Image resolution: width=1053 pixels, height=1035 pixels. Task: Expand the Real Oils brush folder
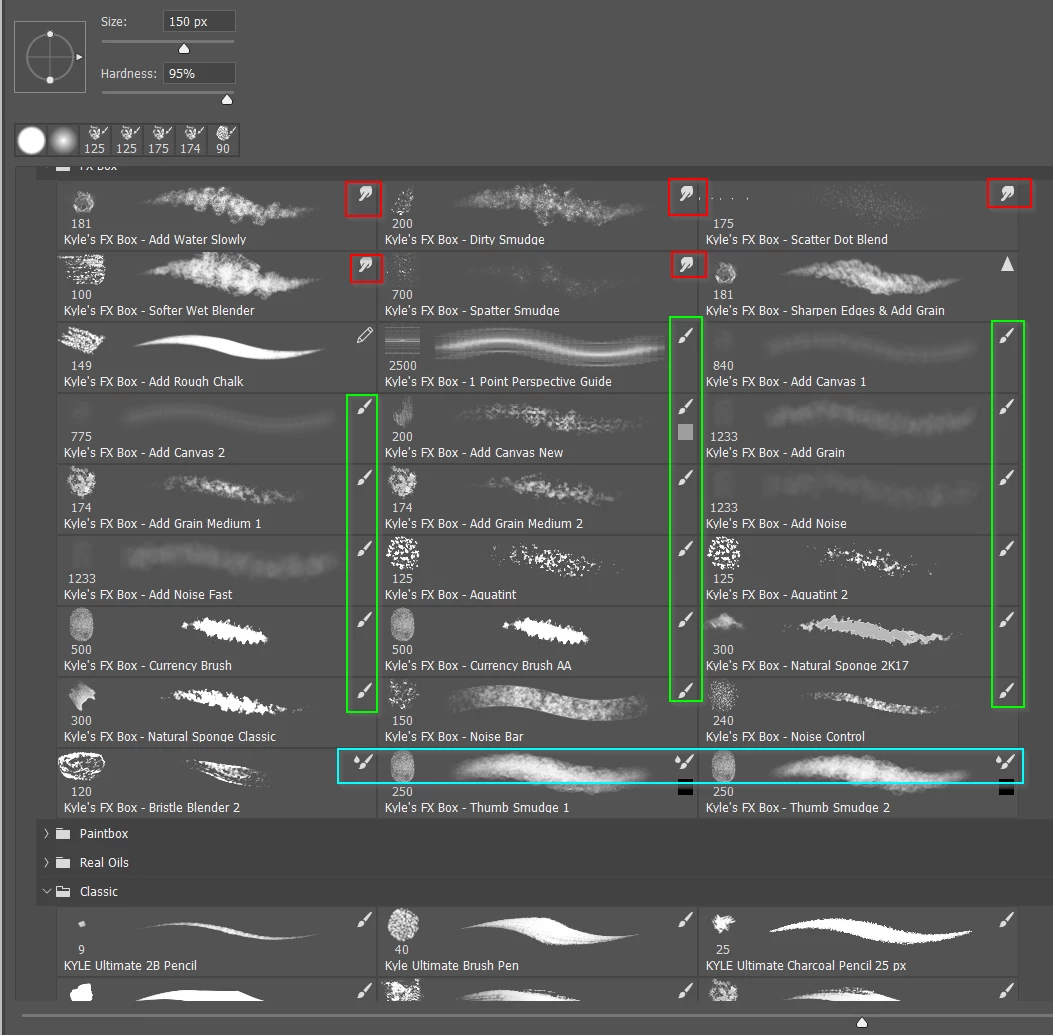46,862
